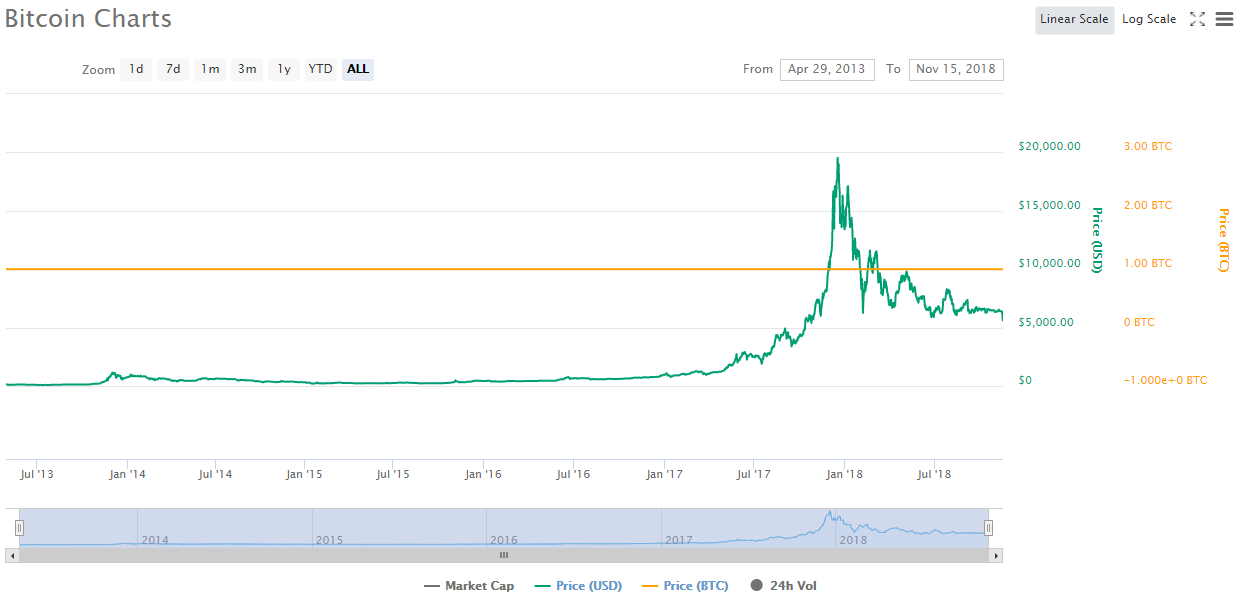Viewport: 1236px width, 595px height.
Task: Toggle fullscreen chart view
Action: click(x=1197, y=19)
